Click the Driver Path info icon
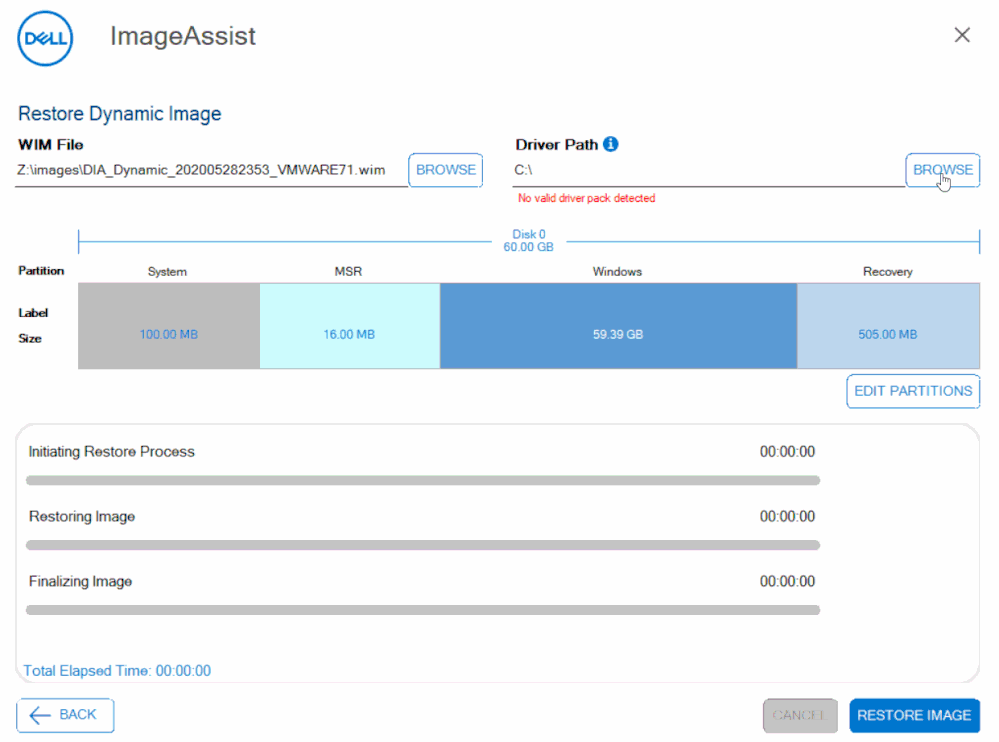 tap(610, 144)
